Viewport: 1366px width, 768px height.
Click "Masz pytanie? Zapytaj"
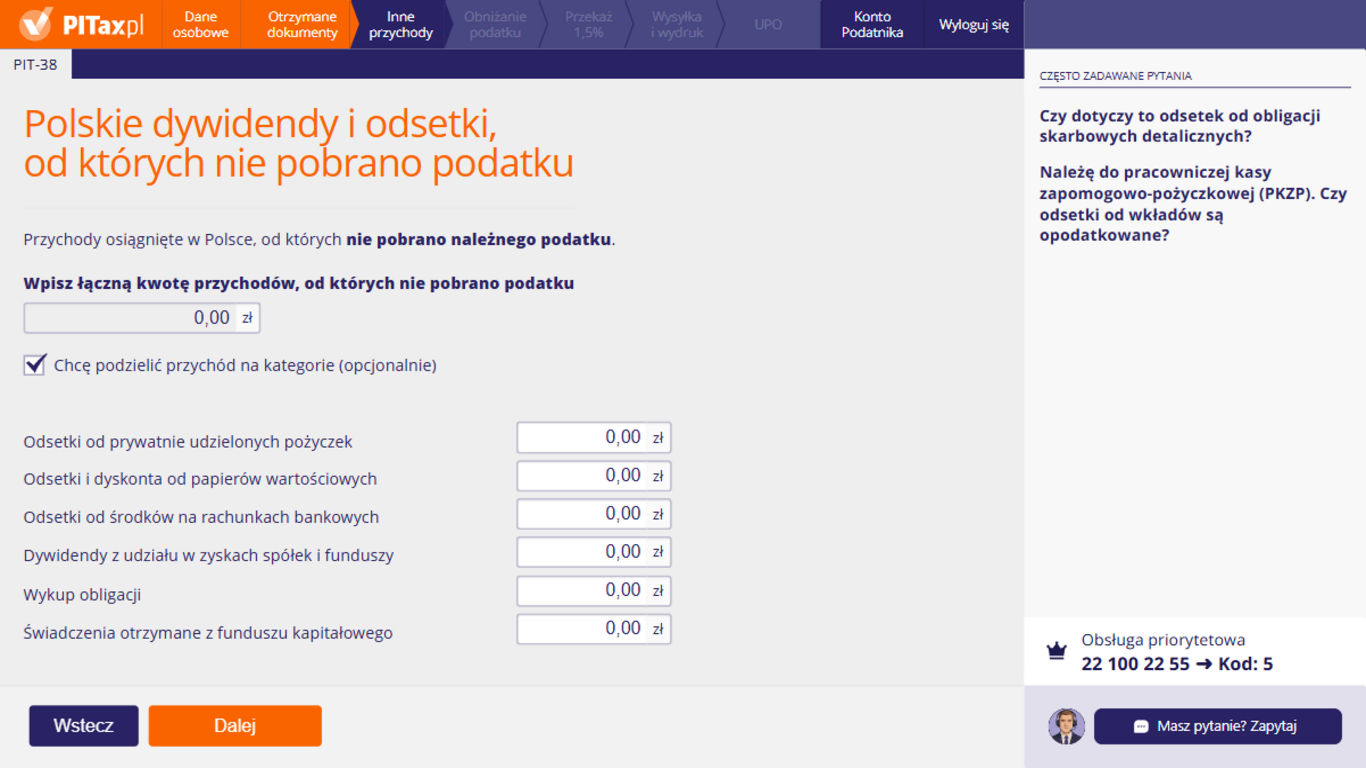tap(1218, 727)
